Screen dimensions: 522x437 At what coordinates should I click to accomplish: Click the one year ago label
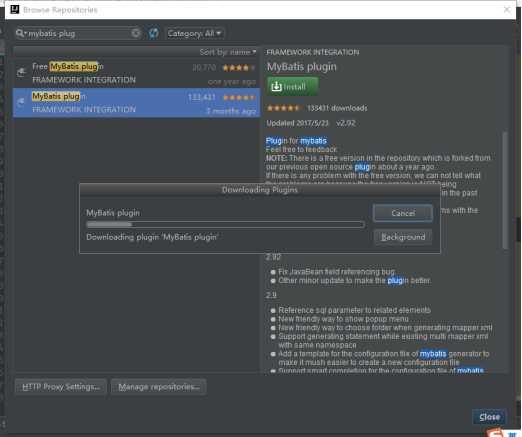pos(232,82)
